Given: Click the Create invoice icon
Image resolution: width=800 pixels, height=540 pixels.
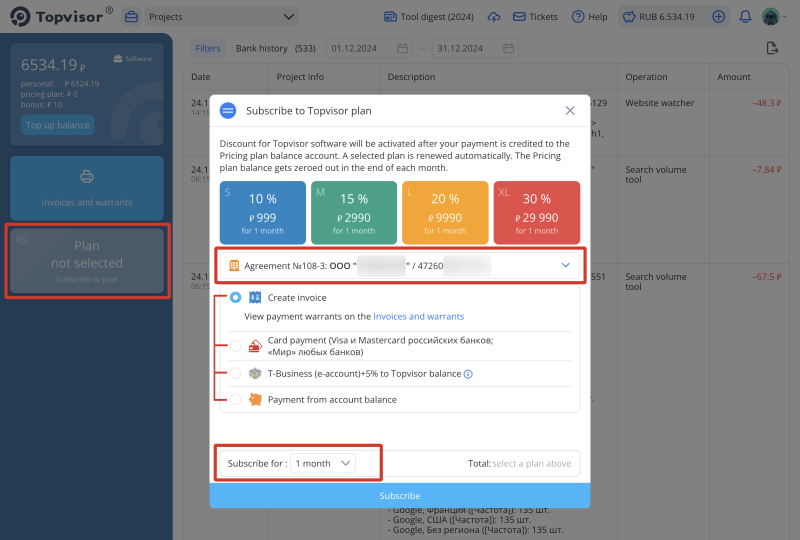Looking at the screenshot, I should tap(255, 298).
